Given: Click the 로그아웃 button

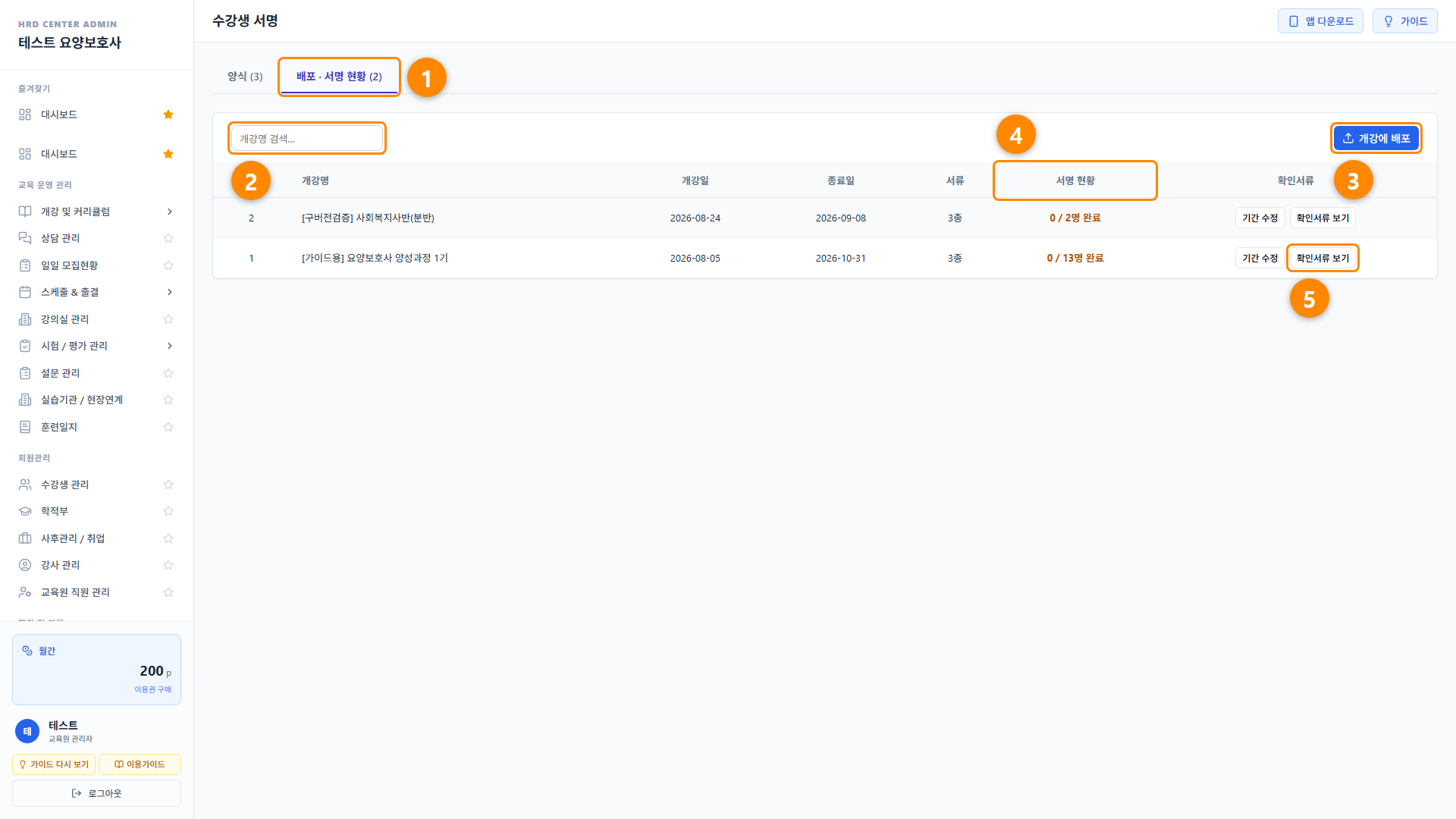Looking at the screenshot, I should coord(96,793).
